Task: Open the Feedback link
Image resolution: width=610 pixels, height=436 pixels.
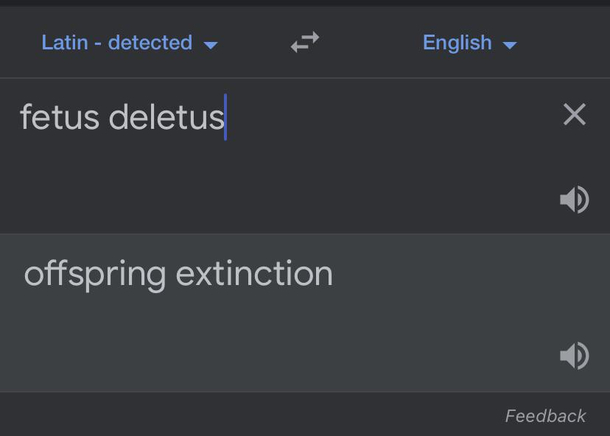Action: coord(545,416)
